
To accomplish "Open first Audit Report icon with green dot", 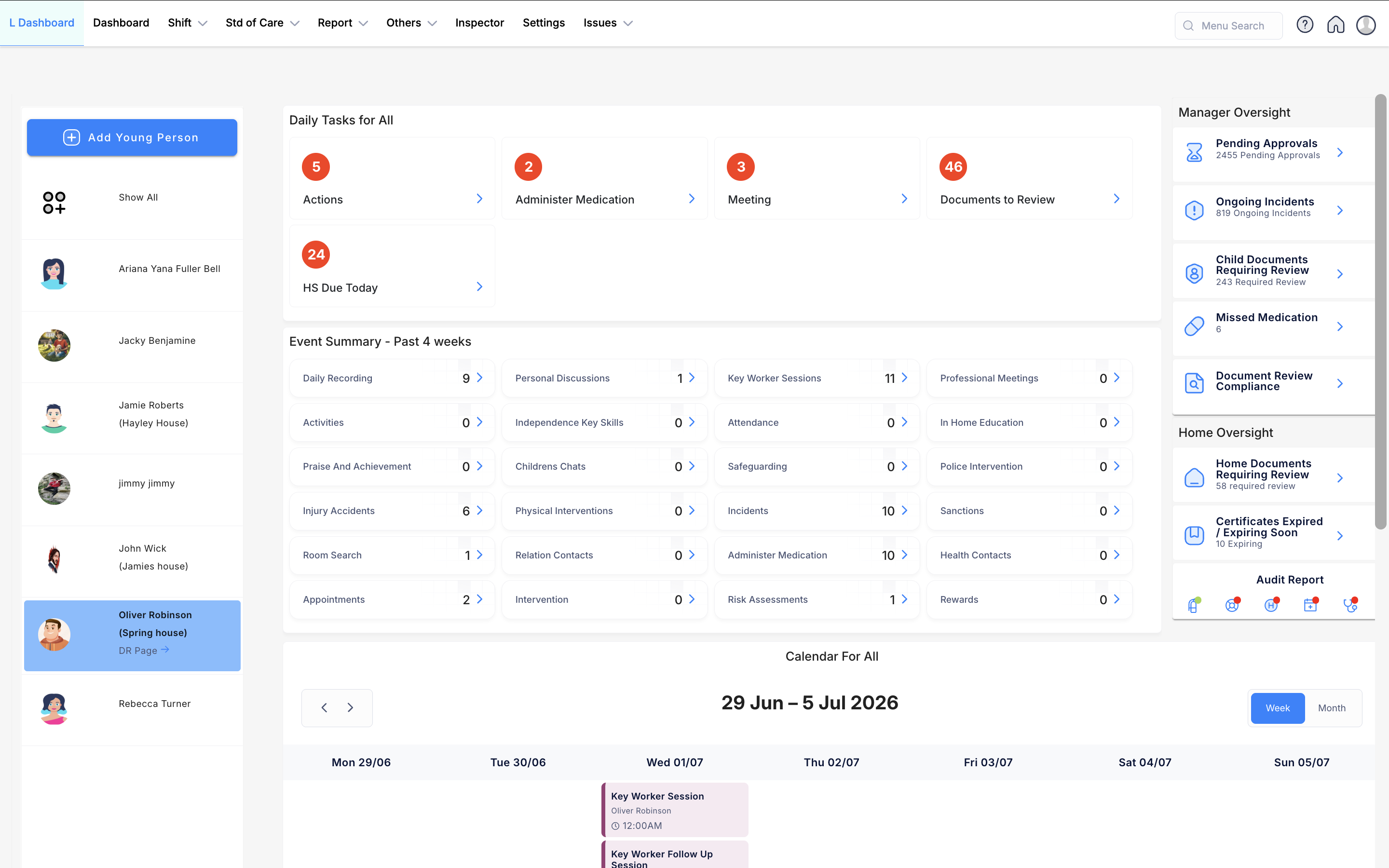I will pos(1194,605).
